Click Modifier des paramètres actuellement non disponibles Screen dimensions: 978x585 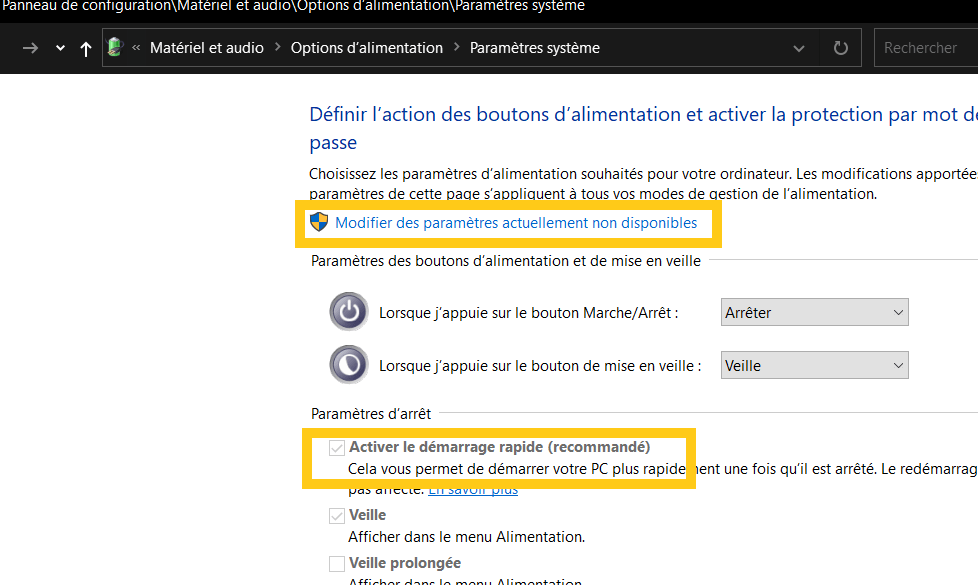coord(516,223)
